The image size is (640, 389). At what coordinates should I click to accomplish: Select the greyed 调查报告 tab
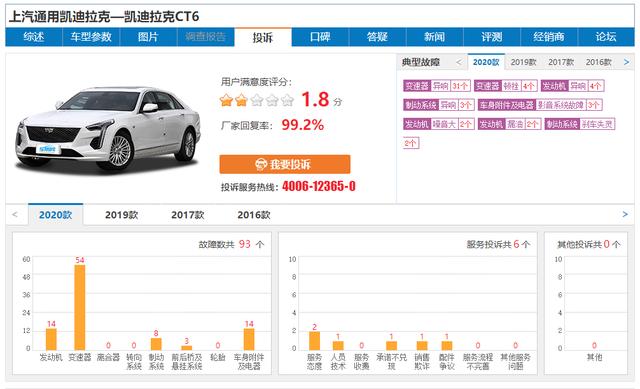(205, 37)
